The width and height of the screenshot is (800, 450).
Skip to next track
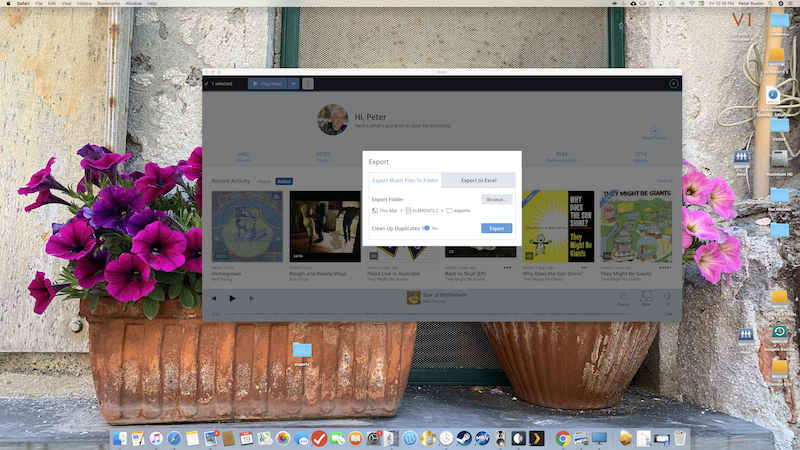click(x=251, y=298)
